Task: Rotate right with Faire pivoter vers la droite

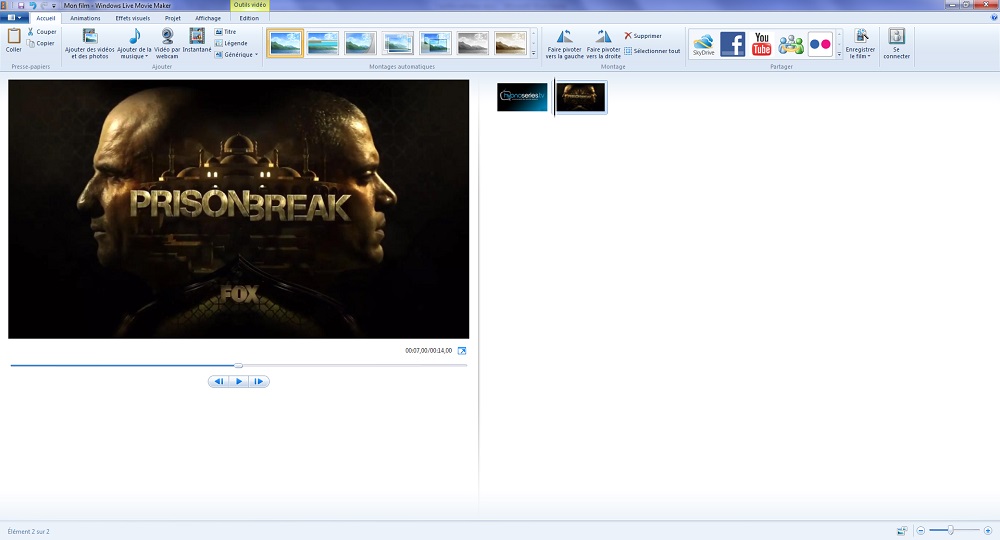Action: (x=603, y=44)
